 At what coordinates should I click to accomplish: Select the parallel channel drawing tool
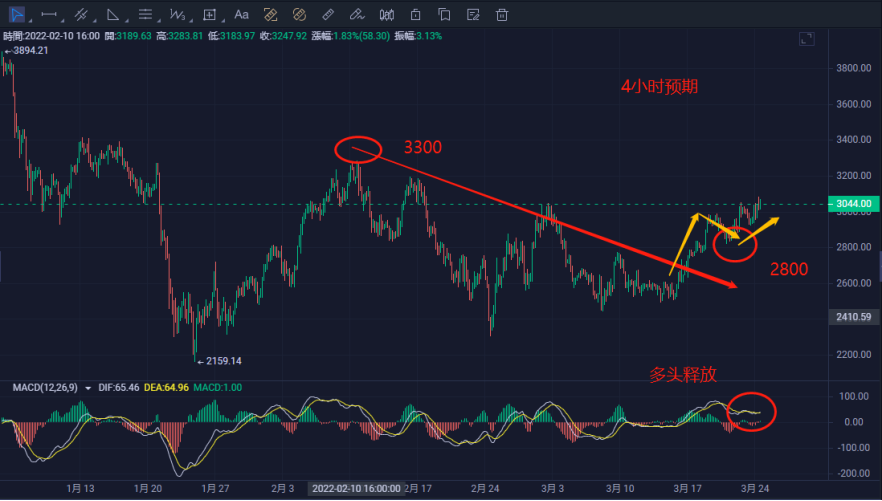[x=81, y=15]
